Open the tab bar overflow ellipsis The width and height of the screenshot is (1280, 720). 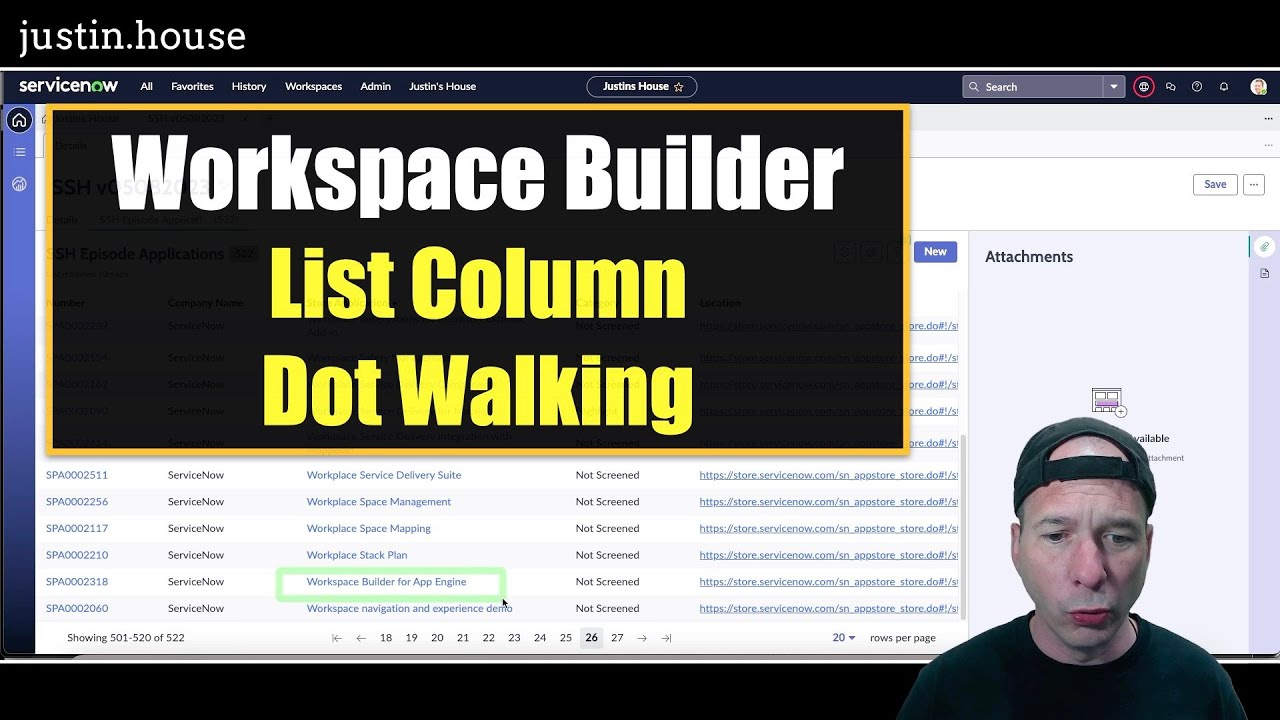[x=1268, y=119]
